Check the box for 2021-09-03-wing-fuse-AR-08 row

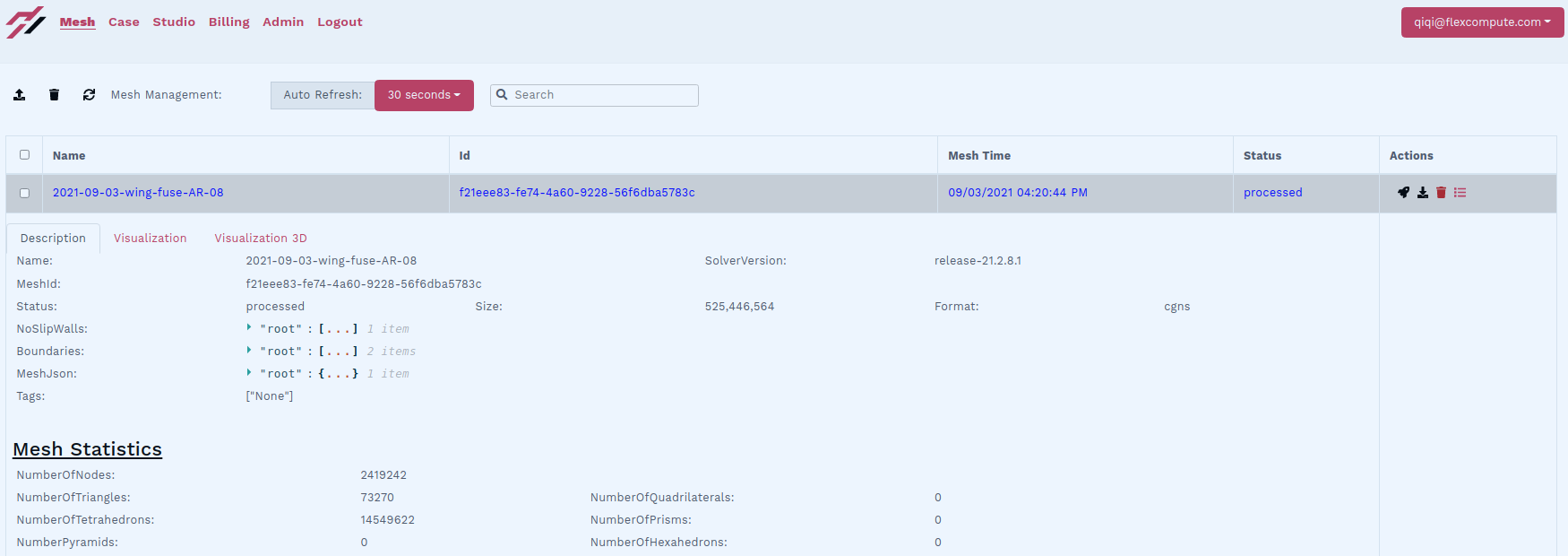point(24,193)
